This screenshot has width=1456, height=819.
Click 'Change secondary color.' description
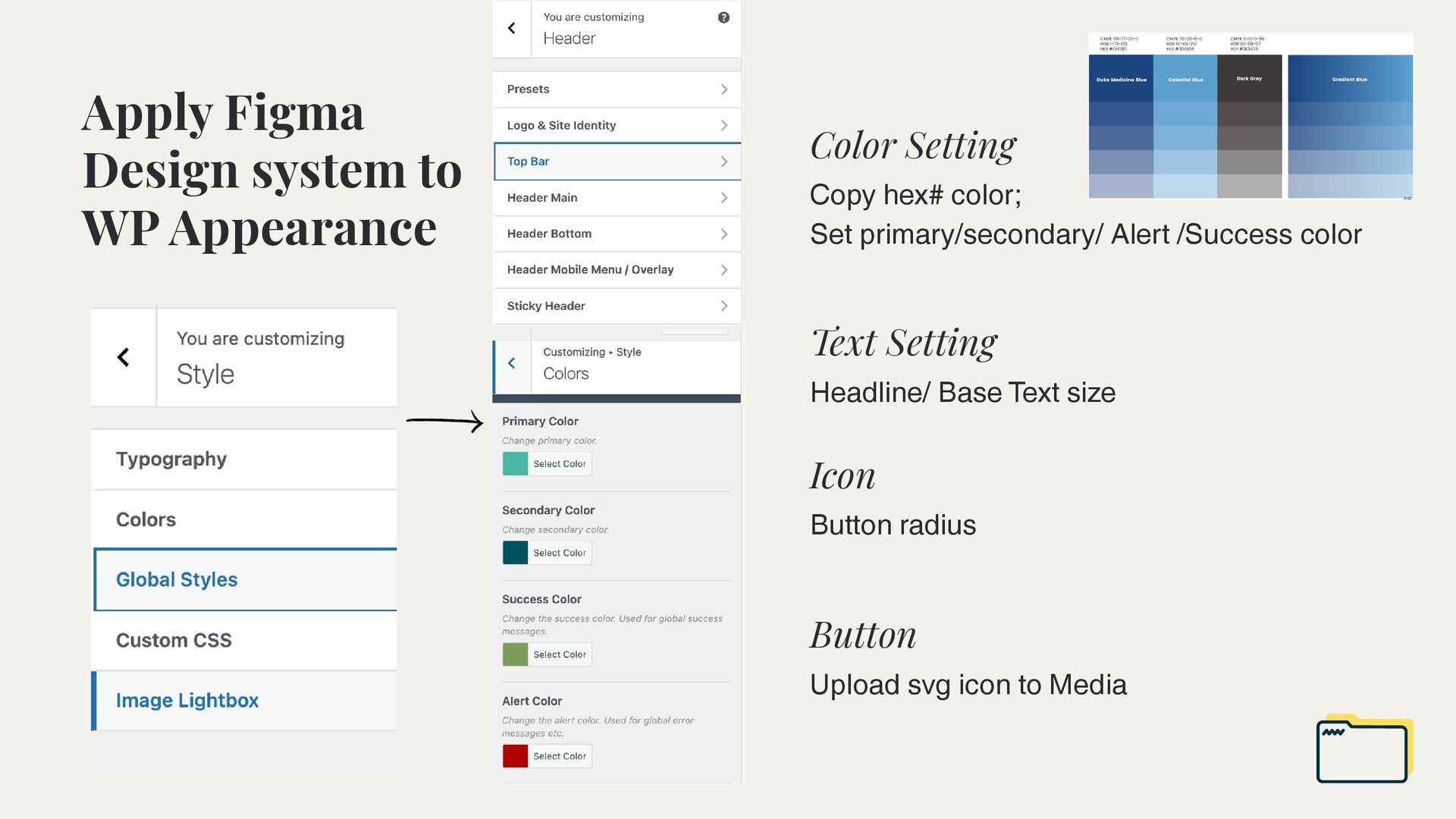pos(555,530)
